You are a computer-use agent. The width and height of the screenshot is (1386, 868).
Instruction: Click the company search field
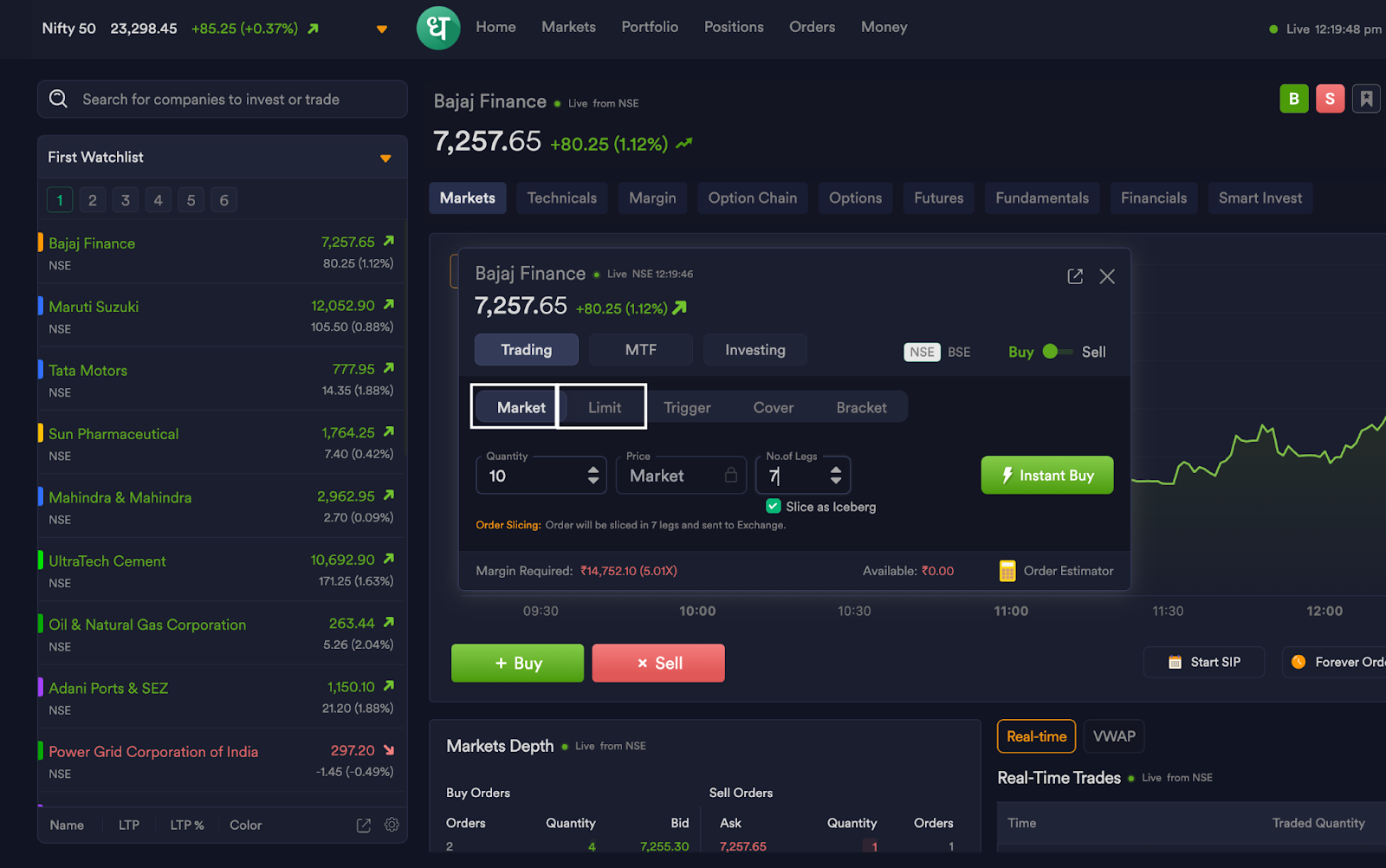pos(223,99)
